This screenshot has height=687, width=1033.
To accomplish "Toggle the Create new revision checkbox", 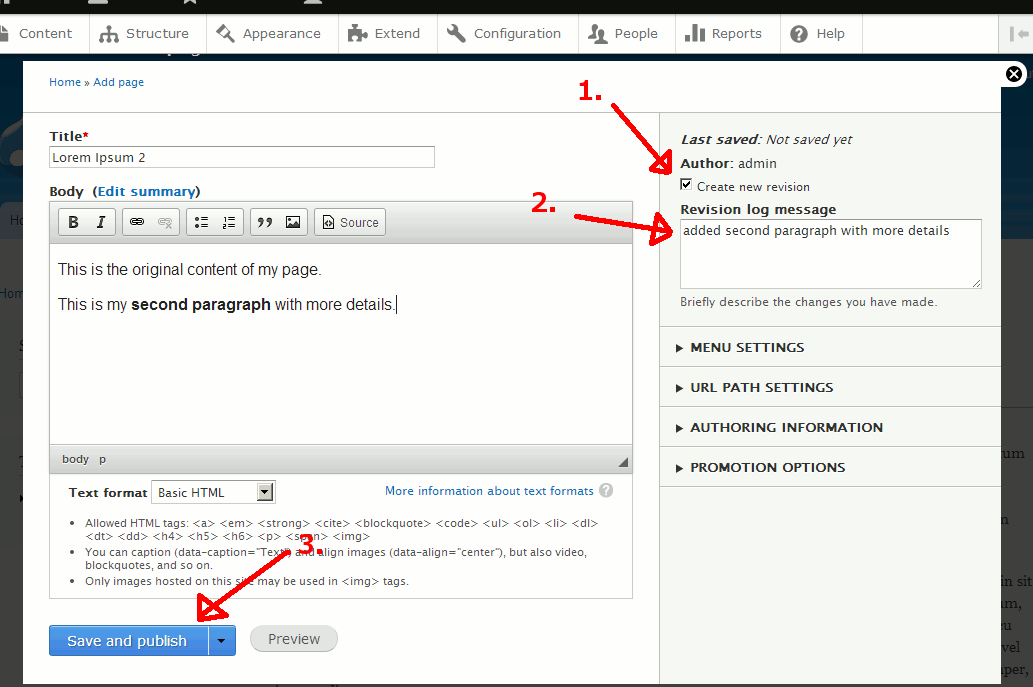I will (686, 184).
